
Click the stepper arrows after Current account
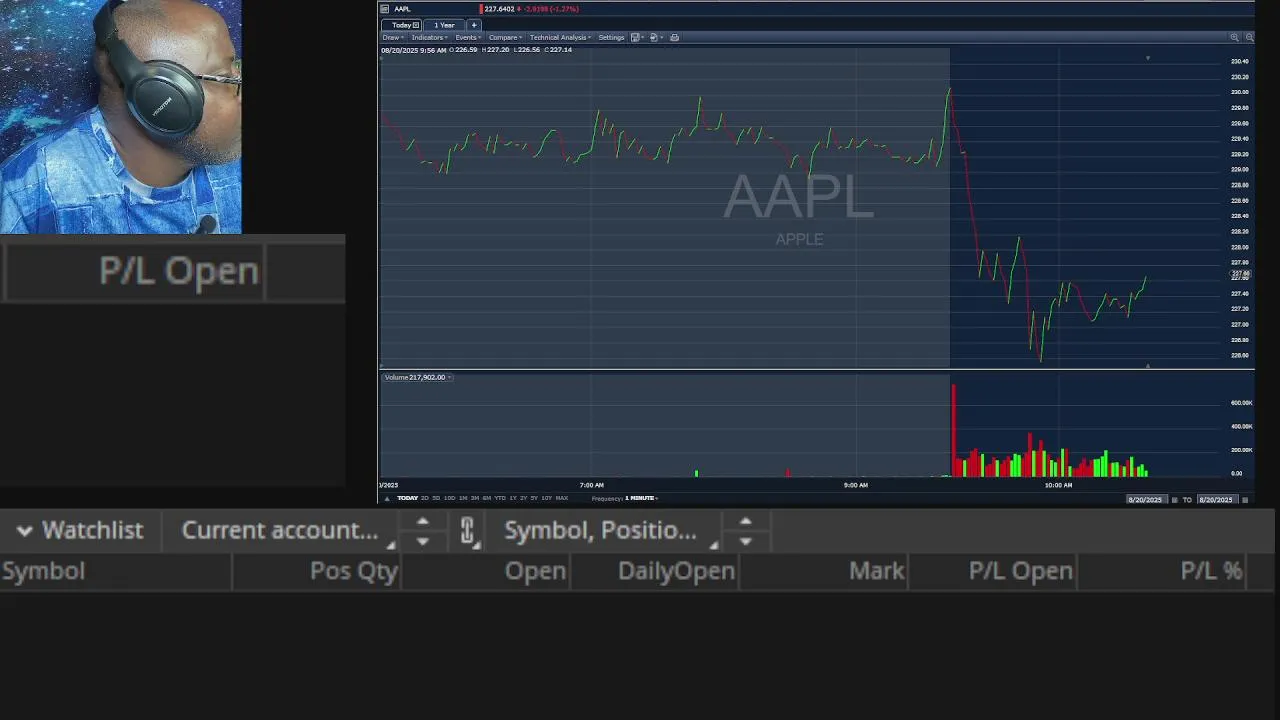[x=422, y=531]
